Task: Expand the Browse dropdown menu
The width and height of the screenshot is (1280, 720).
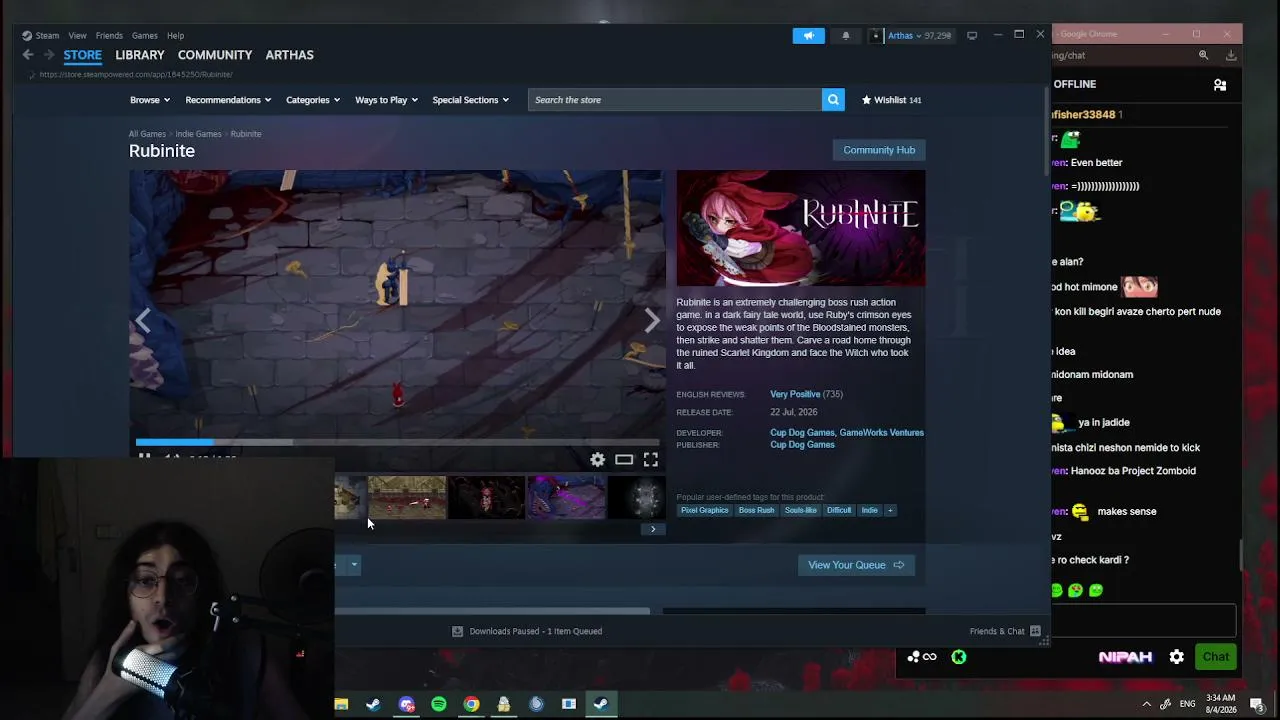Action: (x=150, y=100)
